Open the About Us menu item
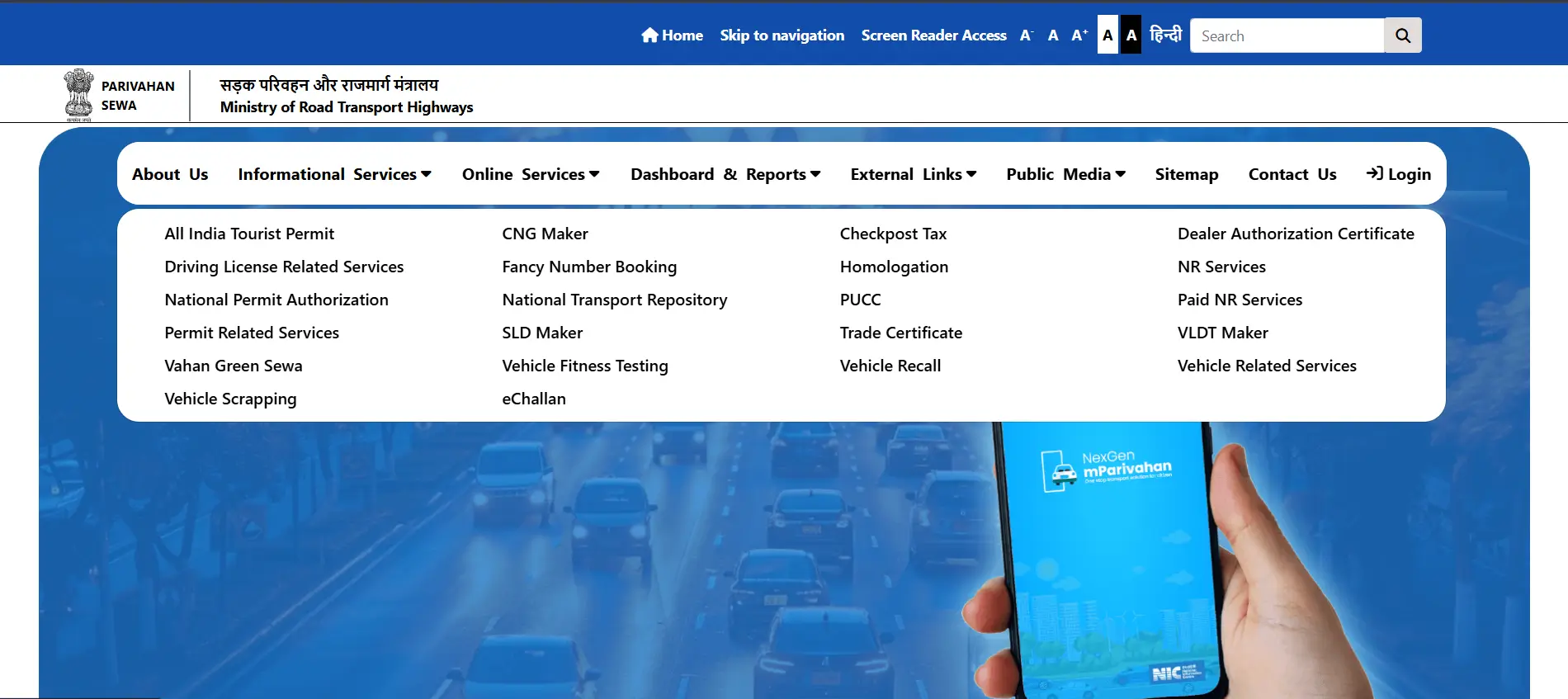Screen dimensions: 1568x699 170,174
